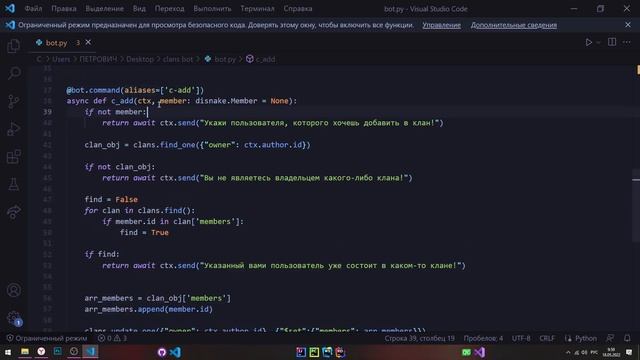The image size is (640, 360).
Task: Open the Windows Start button
Action: click(x=8, y=352)
